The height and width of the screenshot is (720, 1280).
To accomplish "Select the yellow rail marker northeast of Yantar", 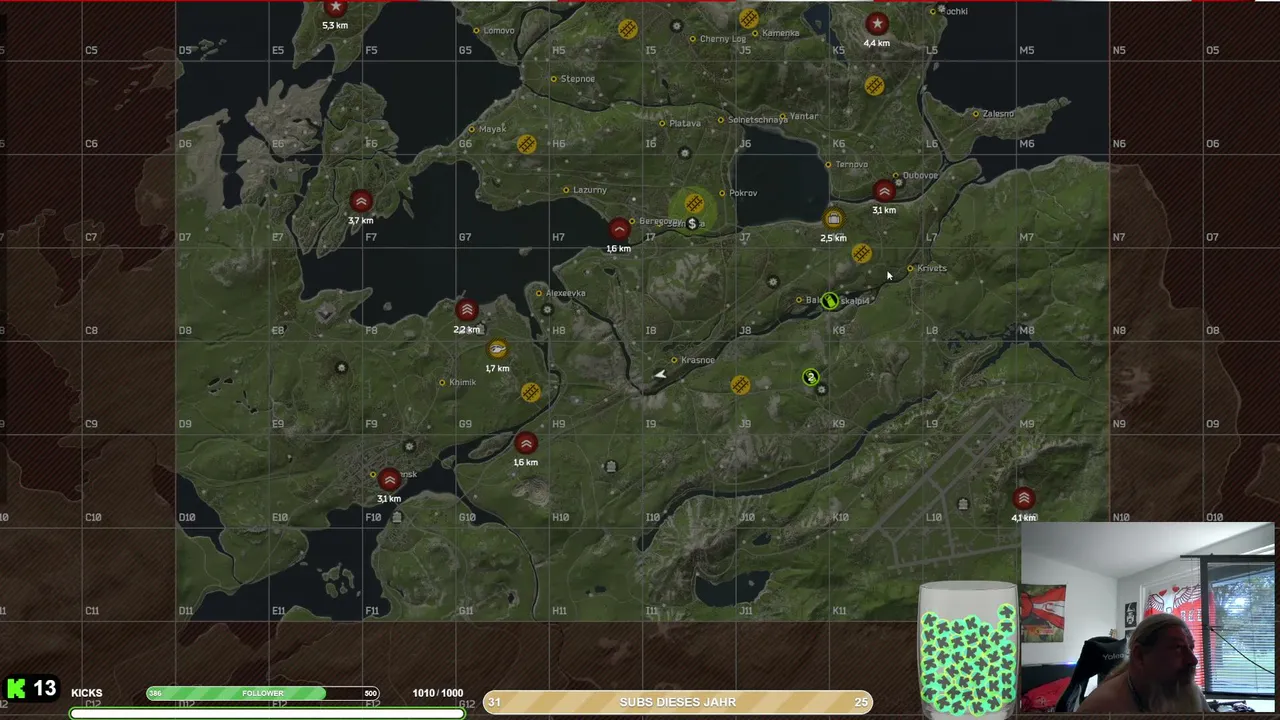I will (x=874, y=86).
